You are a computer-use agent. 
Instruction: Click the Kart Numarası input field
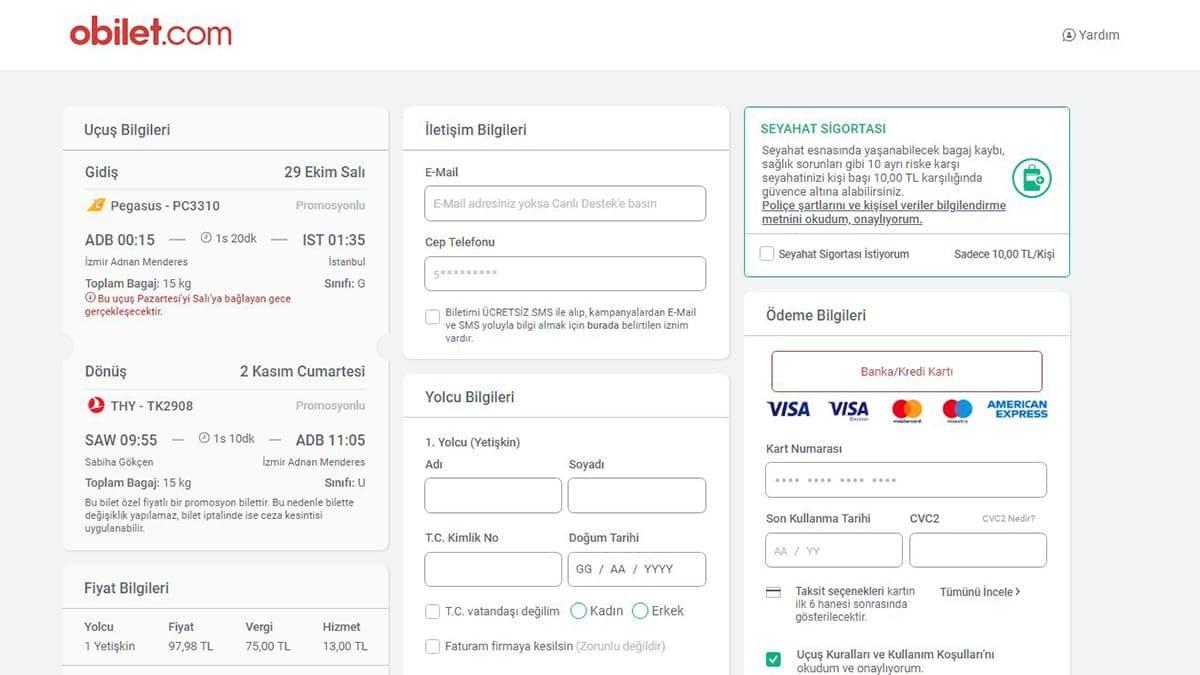(905, 479)
